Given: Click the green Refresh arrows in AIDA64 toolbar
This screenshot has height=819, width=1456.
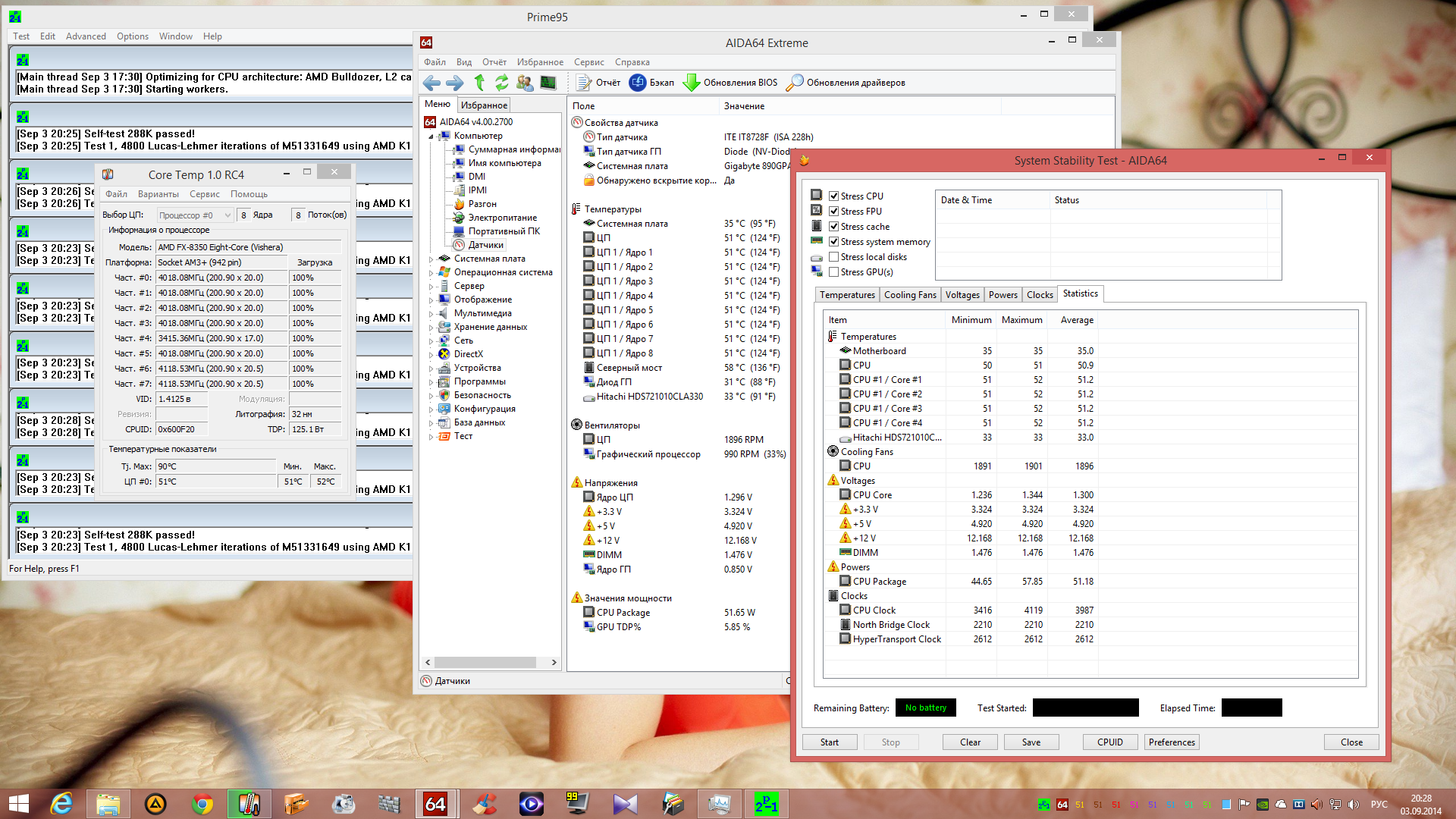Looking at the screenshot, I should 501,83.
